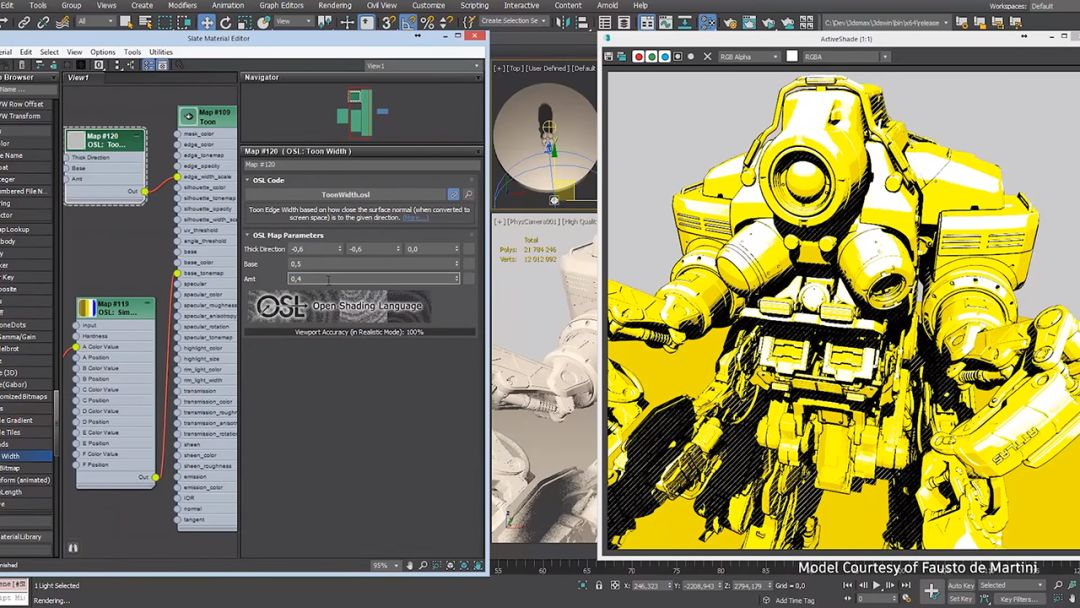1080x608 pixels.
Task: Toggle the Percent Snap icon
Action: coord(428,23)
